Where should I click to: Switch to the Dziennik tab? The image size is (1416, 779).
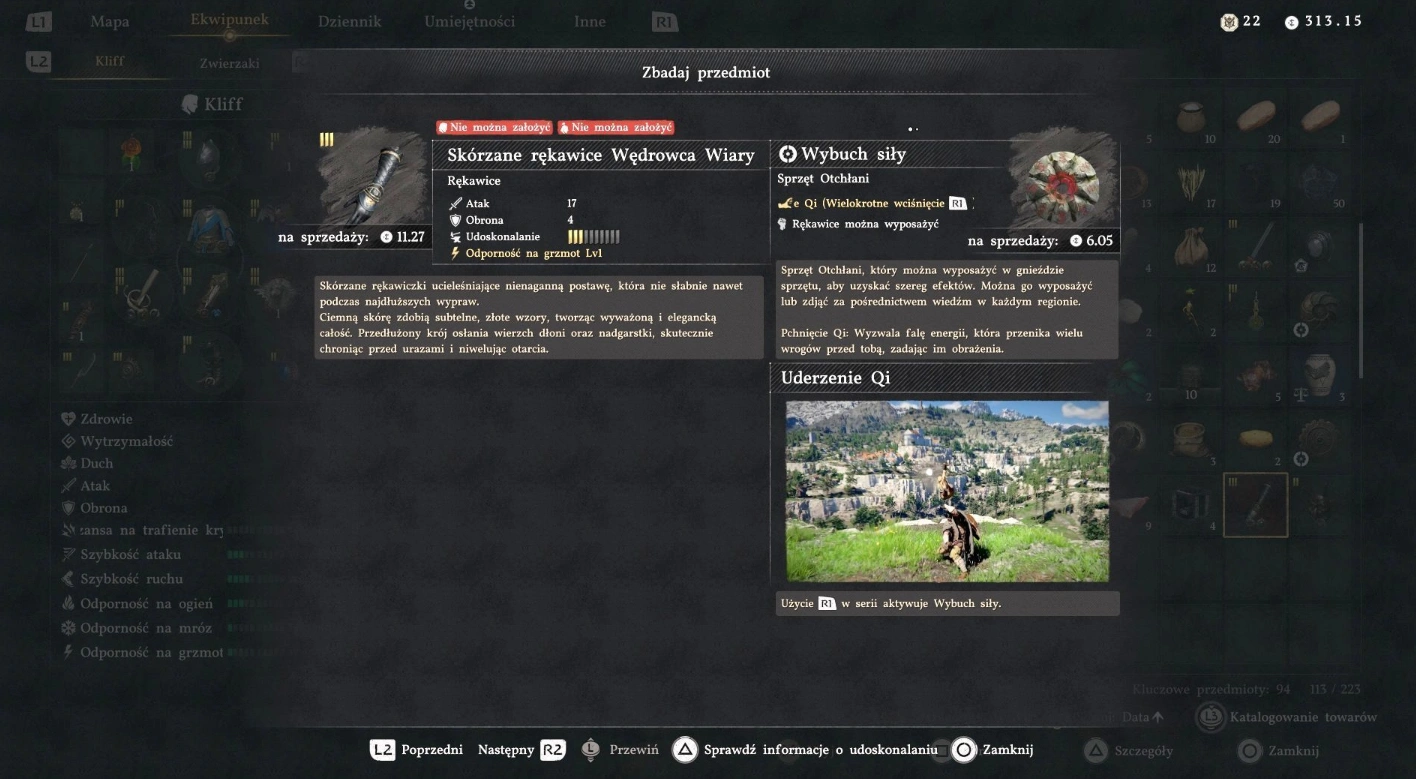point(350,21)
